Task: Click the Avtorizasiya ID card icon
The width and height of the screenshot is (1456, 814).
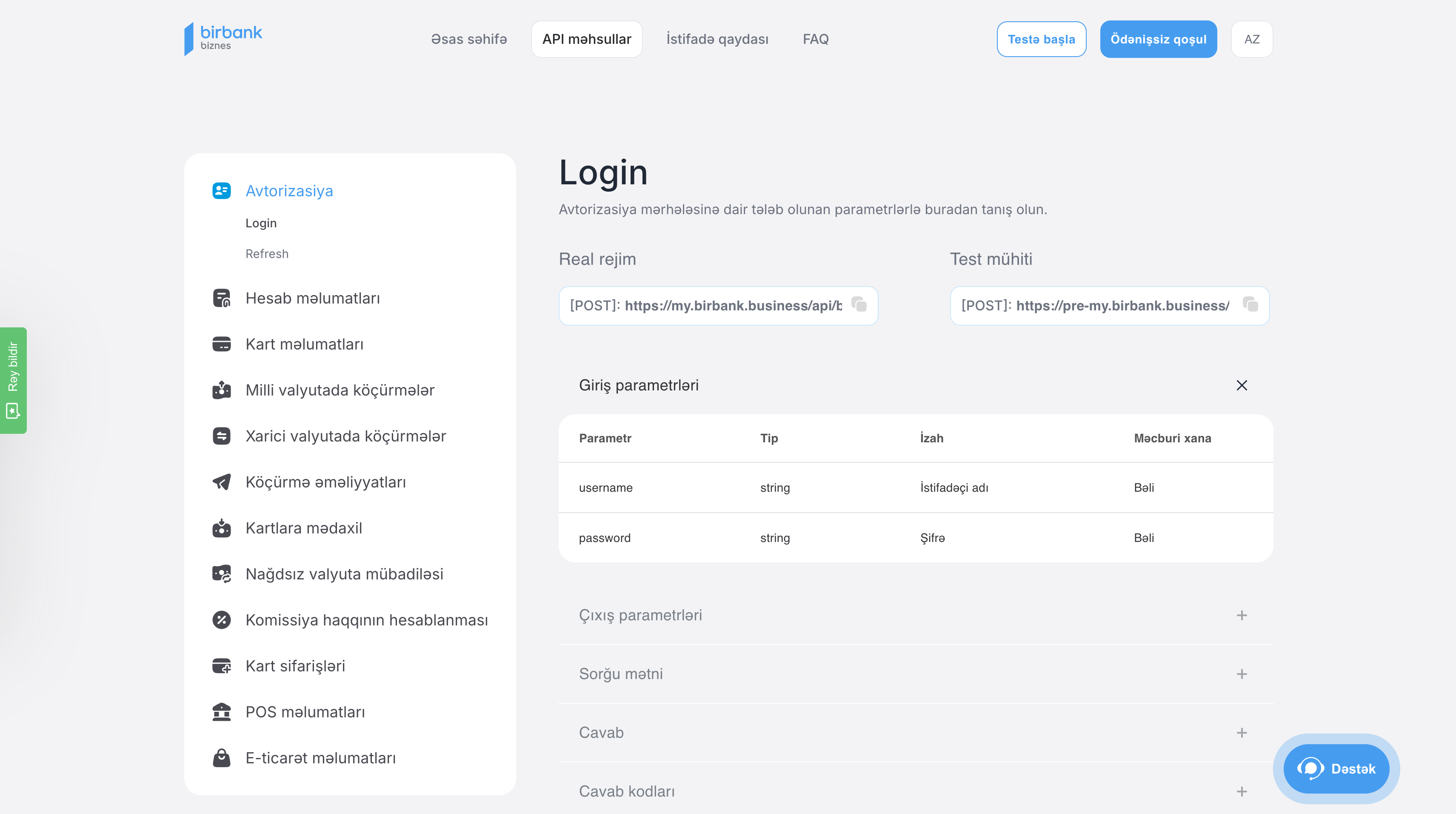Action: click(222, 191)
